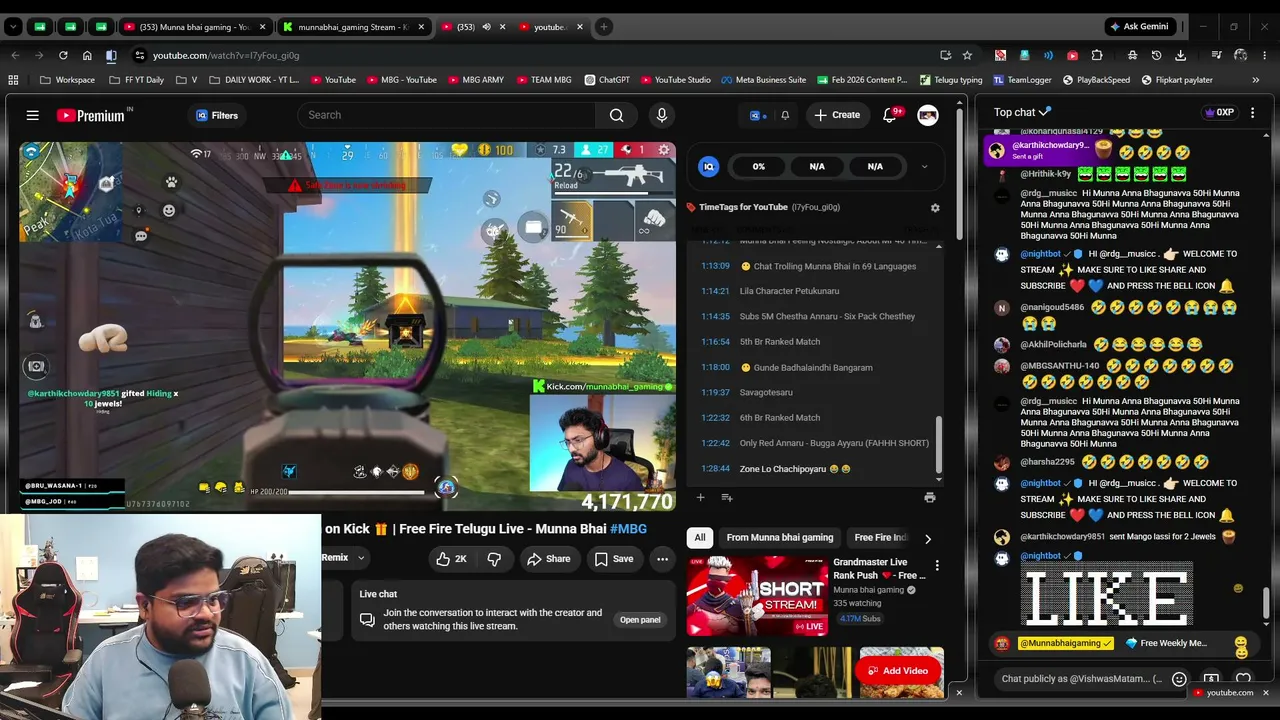Open the apps grid in bookmarks bar

pyautogui.click(x=13, y=80)
